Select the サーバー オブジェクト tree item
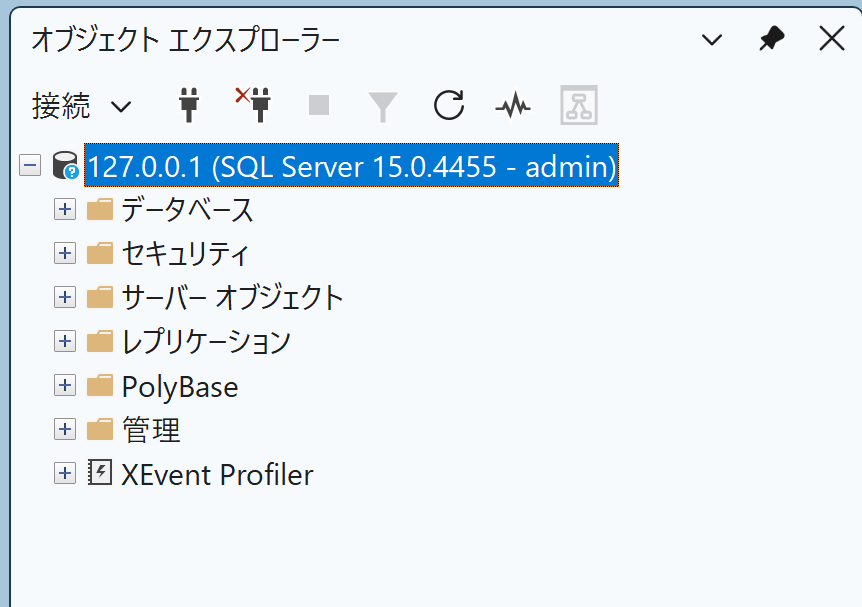The width and height of the screenshot is (862, 607). [232, 298]
